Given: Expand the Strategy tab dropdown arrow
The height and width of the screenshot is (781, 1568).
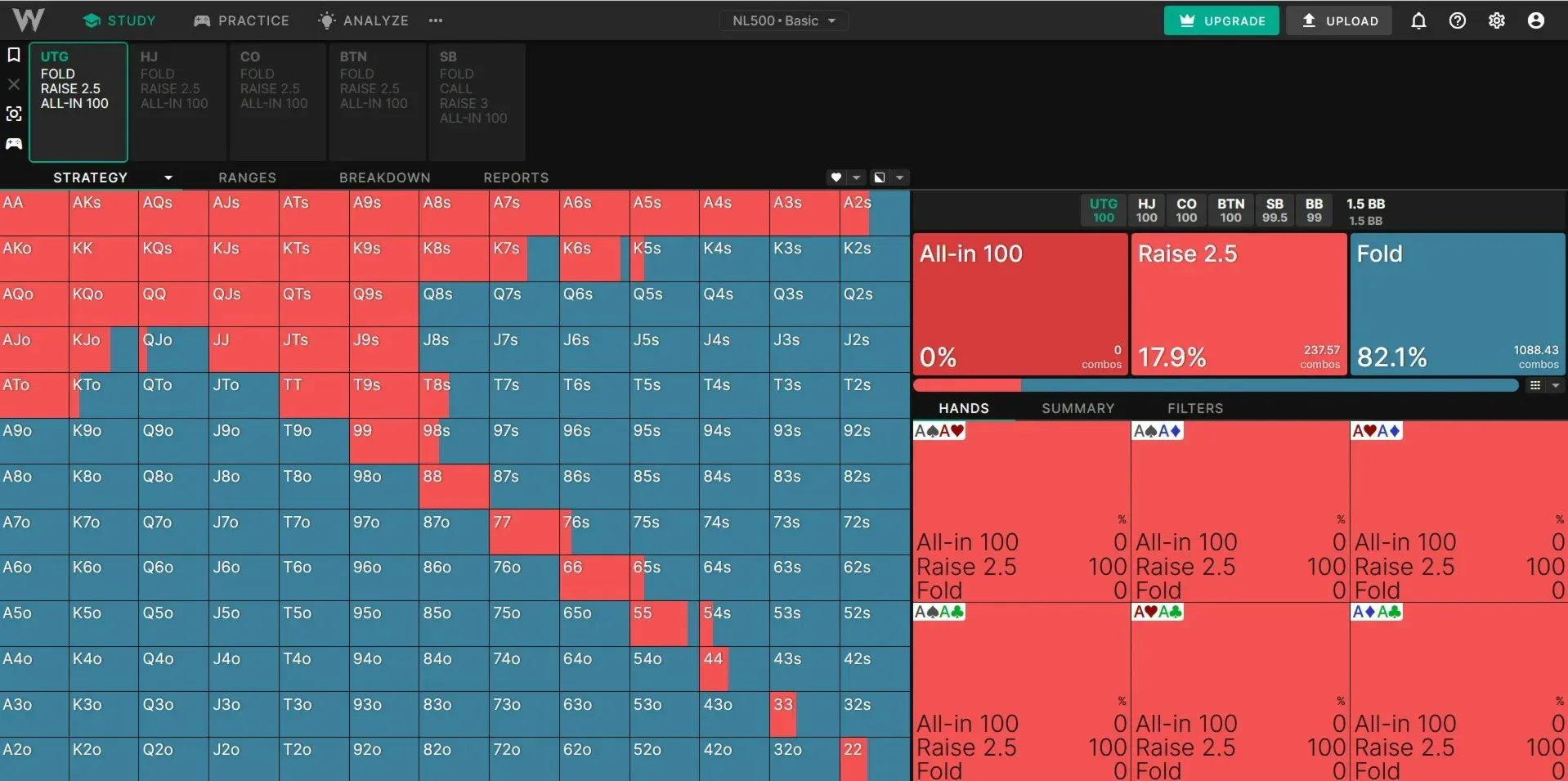Looking at the screenshot, I should point(168,177).
